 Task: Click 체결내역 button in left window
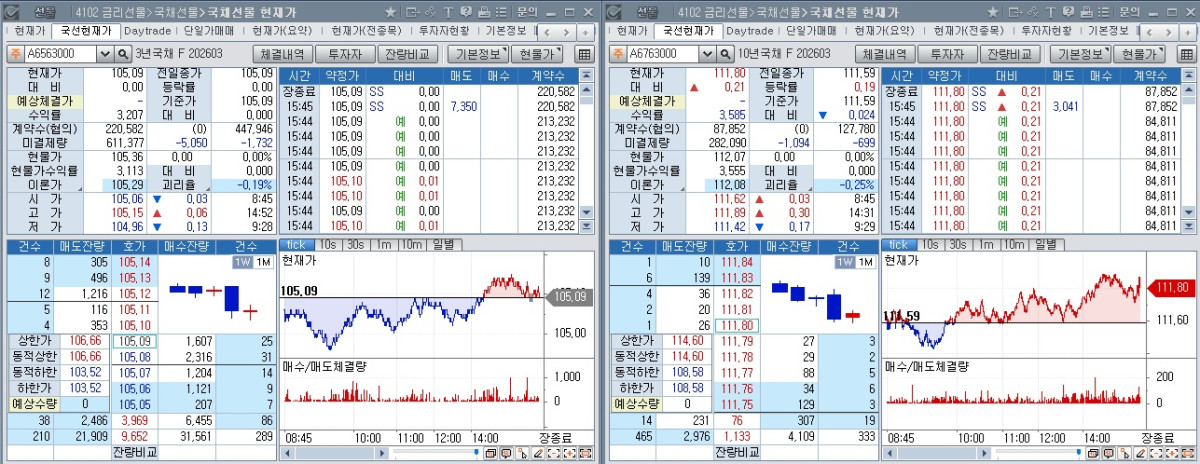click(282, 54)
